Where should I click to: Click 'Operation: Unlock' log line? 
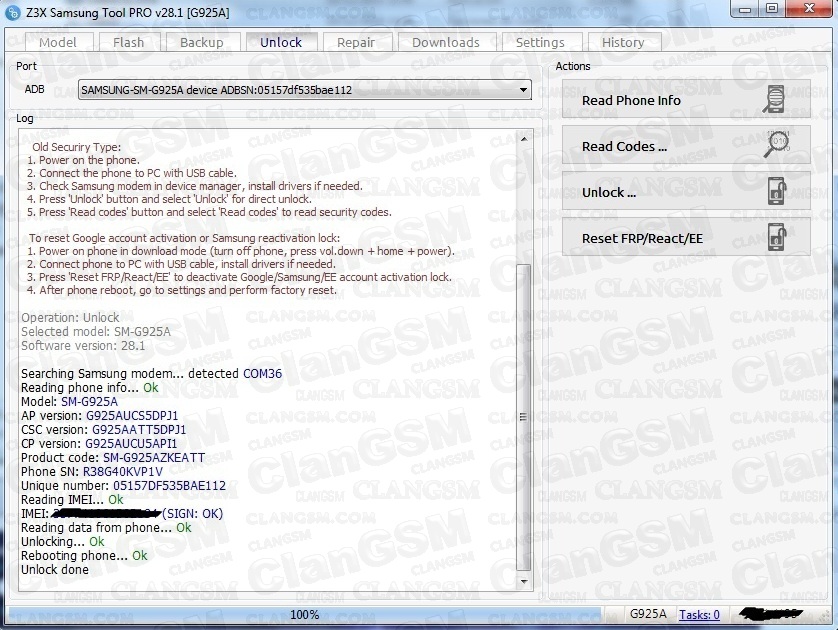[70, 317]
